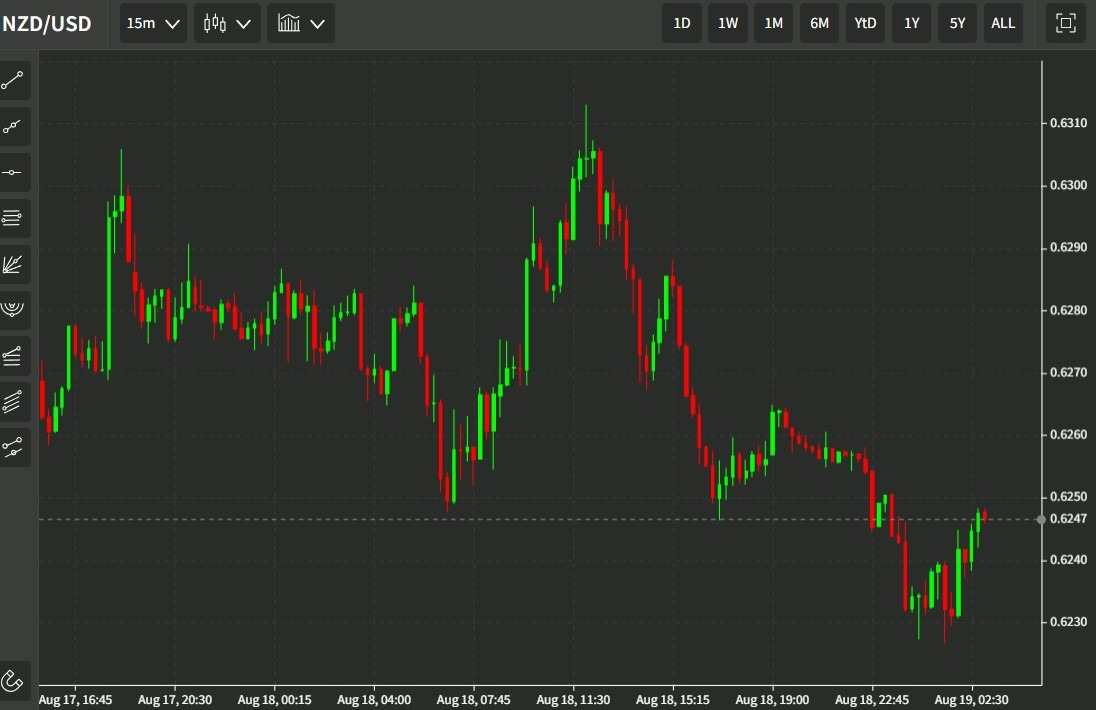Viewport: 1096px width, 710px height.
Task: Open the candlestick chart type dropdown
Action: (x=226, y=23)
